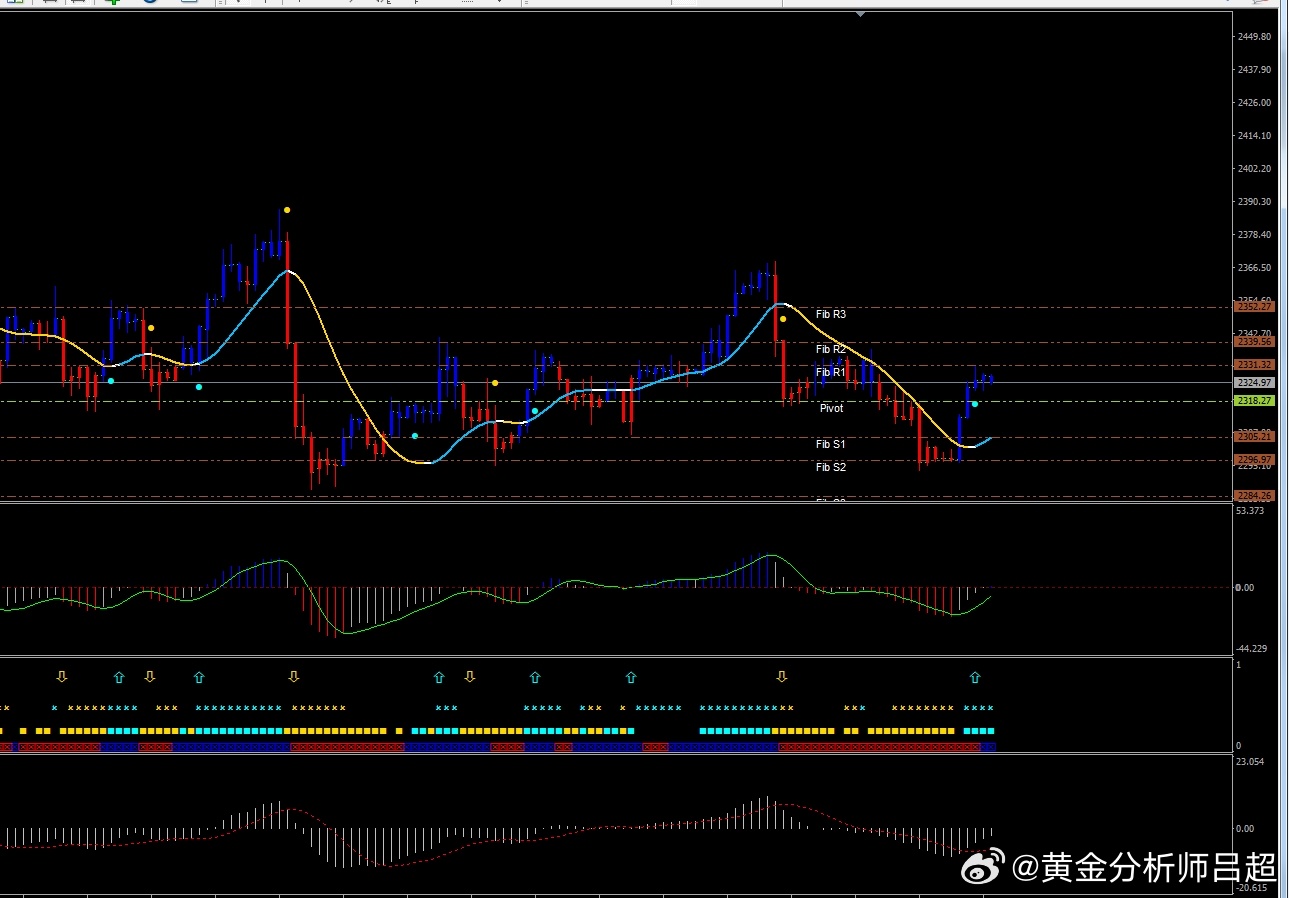Viewport: 1289px width, 898px height.
Task: Click the rightmost cyan up arrow in signal panel
Action: tap(975, 678)
